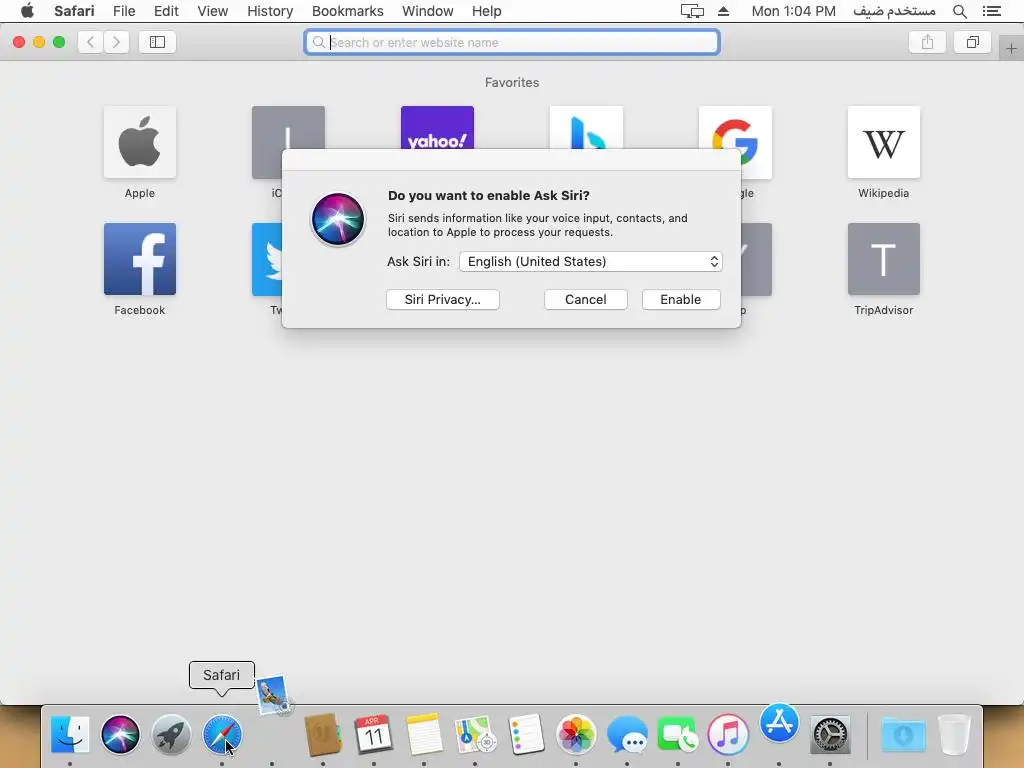
Task: Go back with the back arrow button
Action: tap(90, 42)
